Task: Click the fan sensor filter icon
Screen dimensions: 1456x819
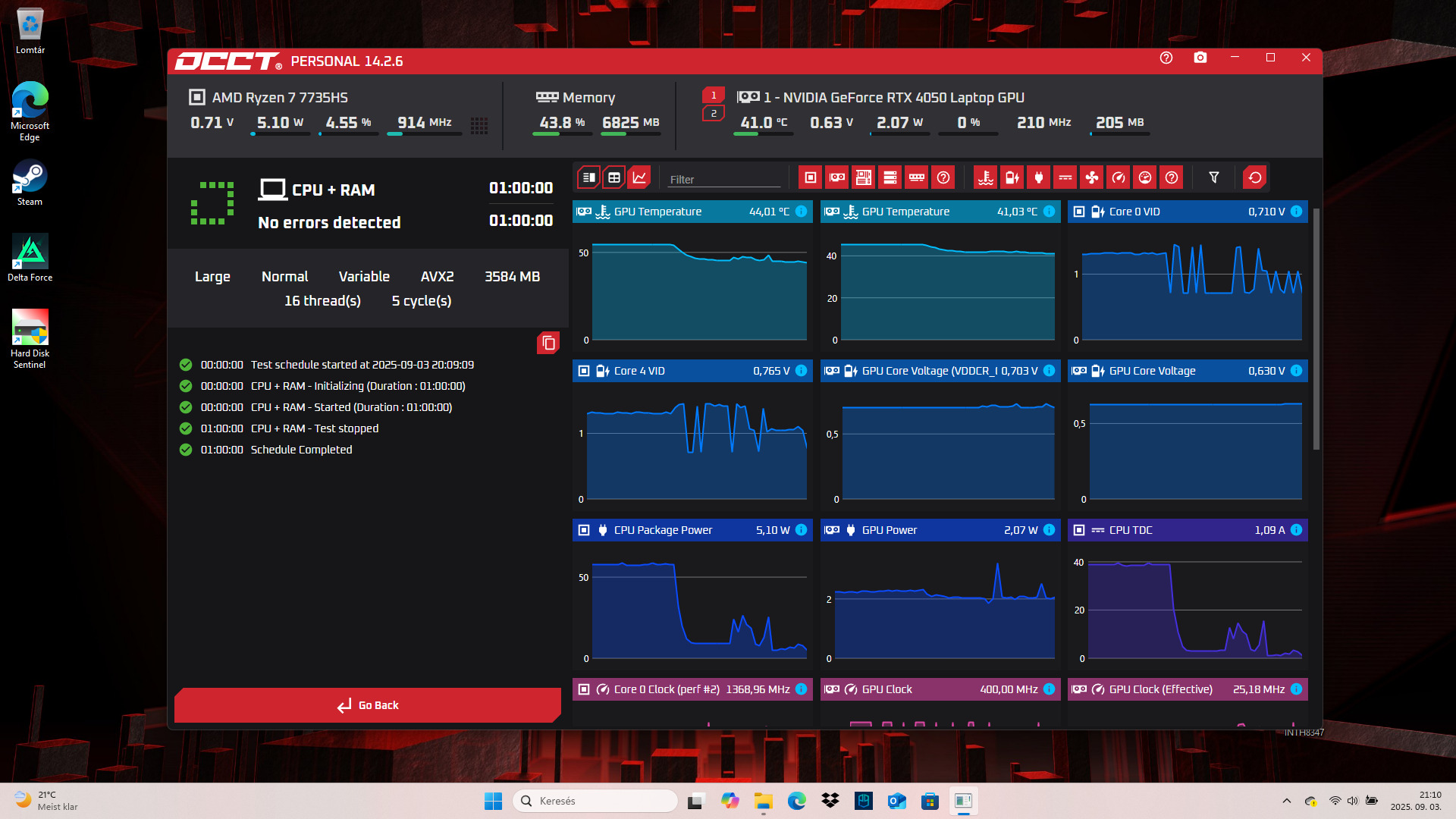Action: (x=1091, y=177)
